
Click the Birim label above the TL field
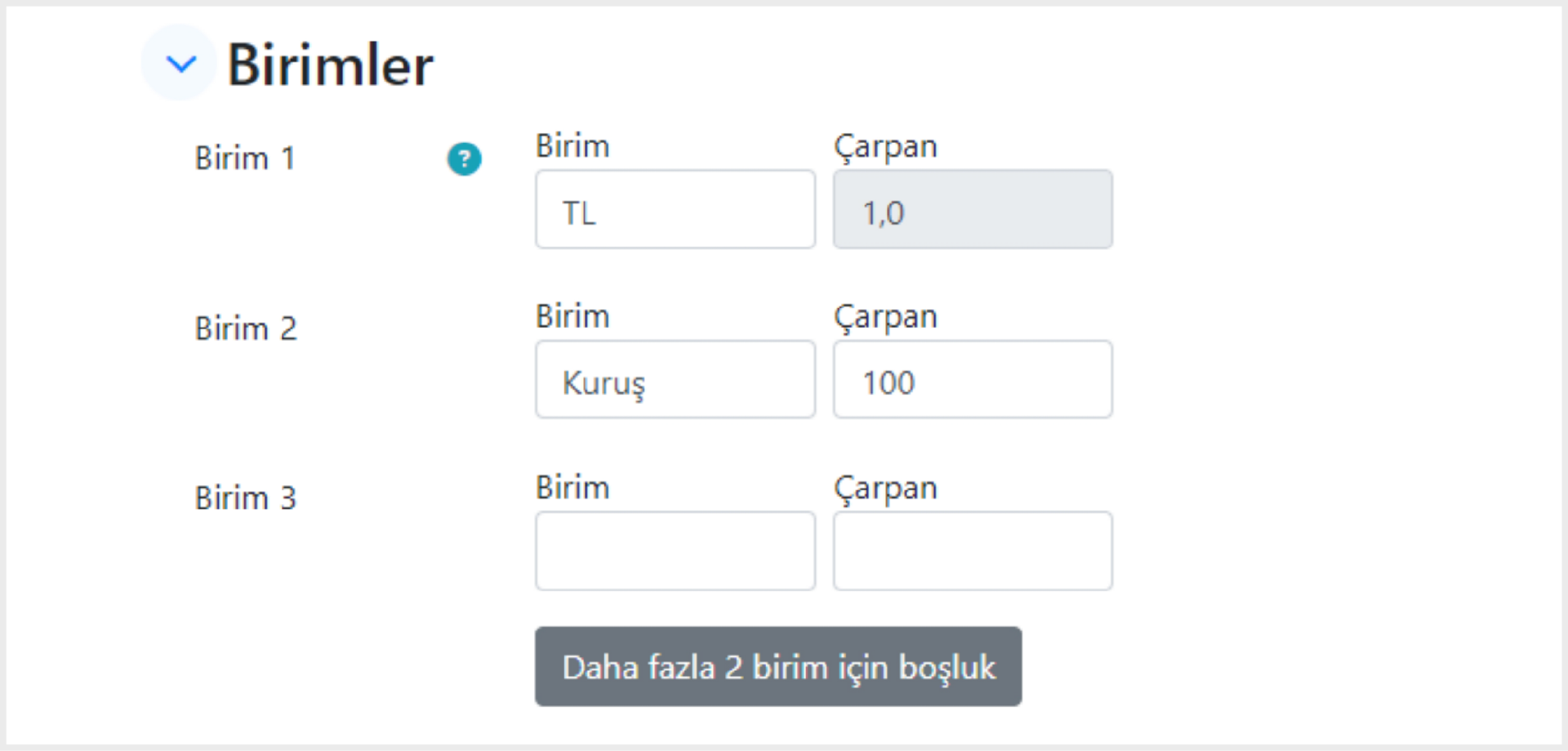click(572, 146)
